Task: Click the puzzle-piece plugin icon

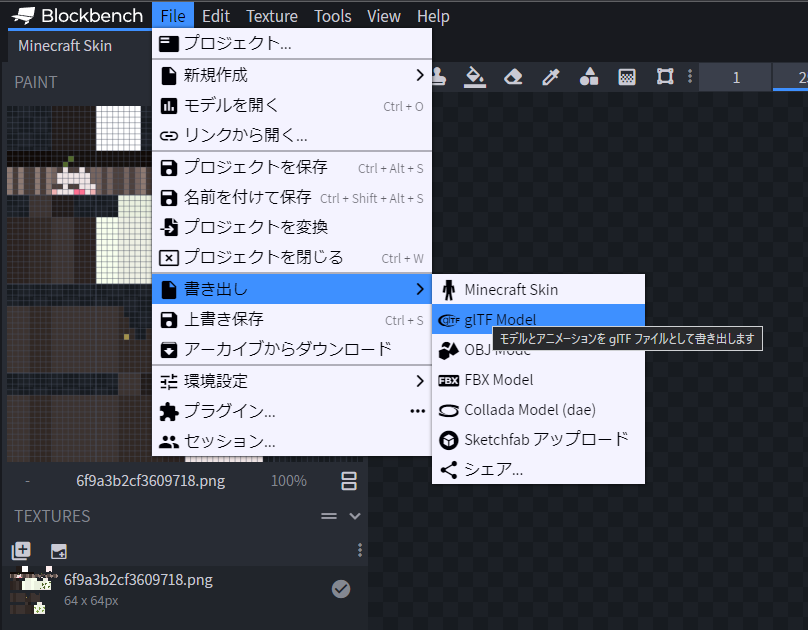Action: pyautogui.click(x=169, y=412)
